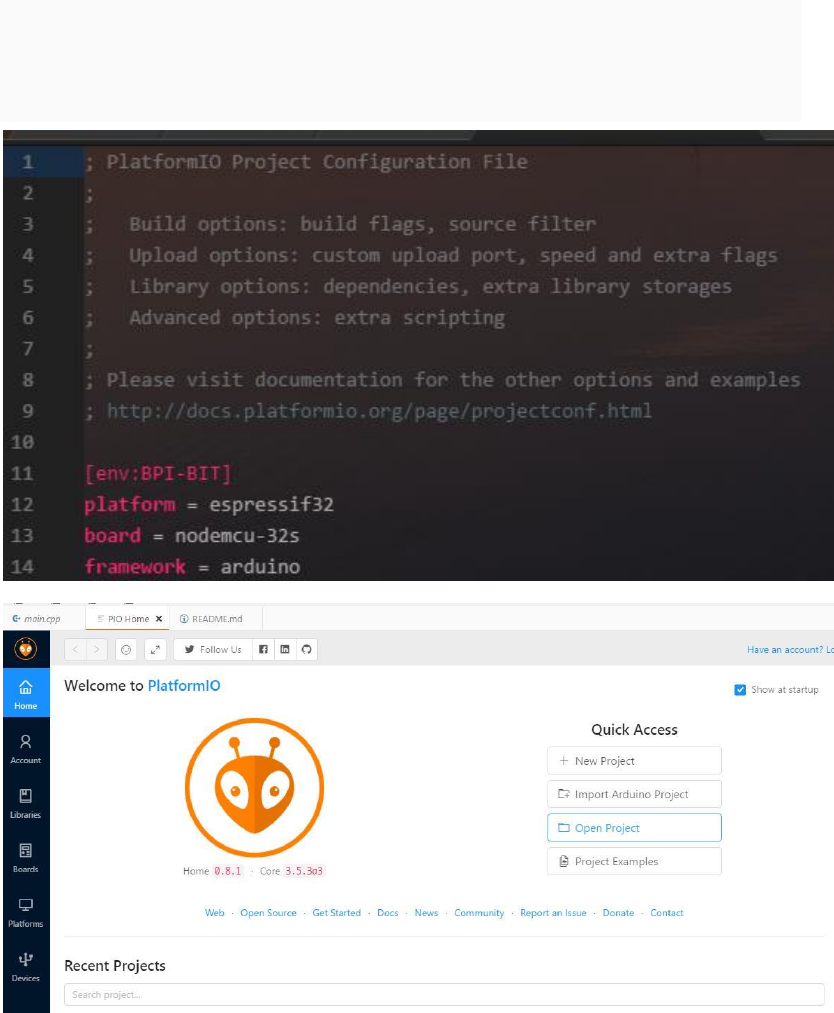
Task: Open the GitHub icon link
Action: pyautogui.click(x=306, y=649)
